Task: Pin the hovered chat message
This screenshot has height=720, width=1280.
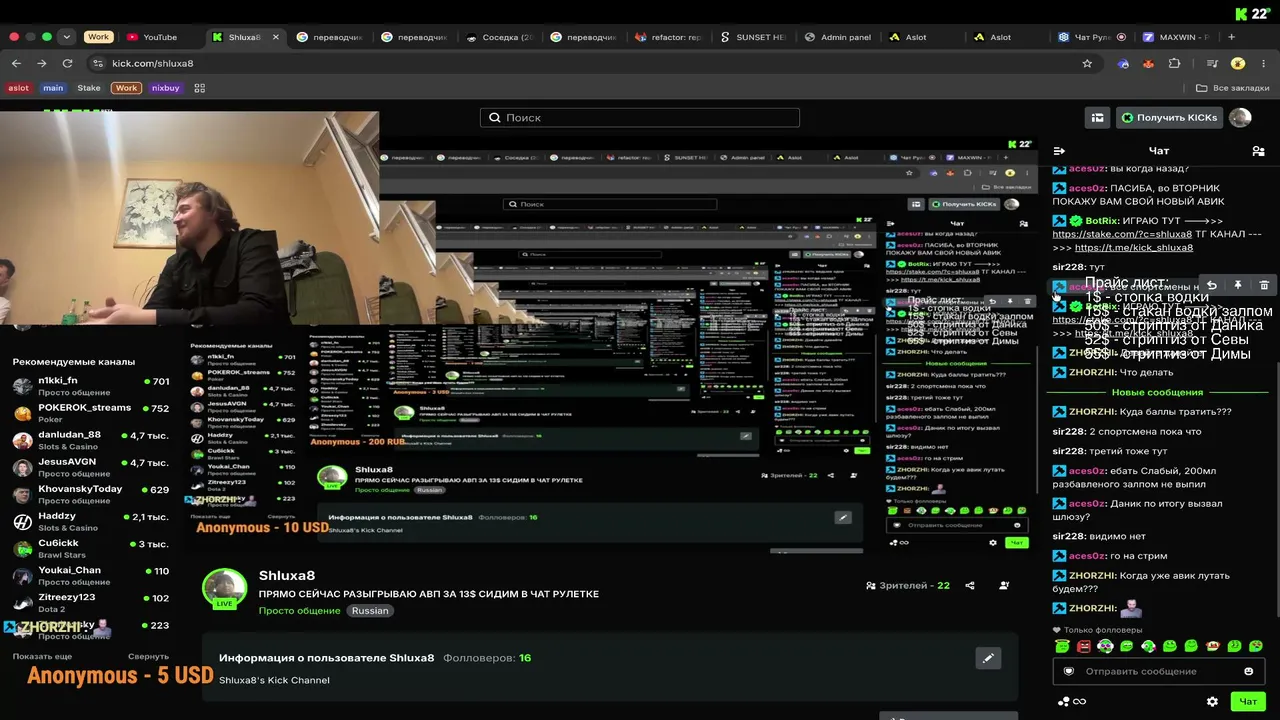Action: (x=1237, y=285)
